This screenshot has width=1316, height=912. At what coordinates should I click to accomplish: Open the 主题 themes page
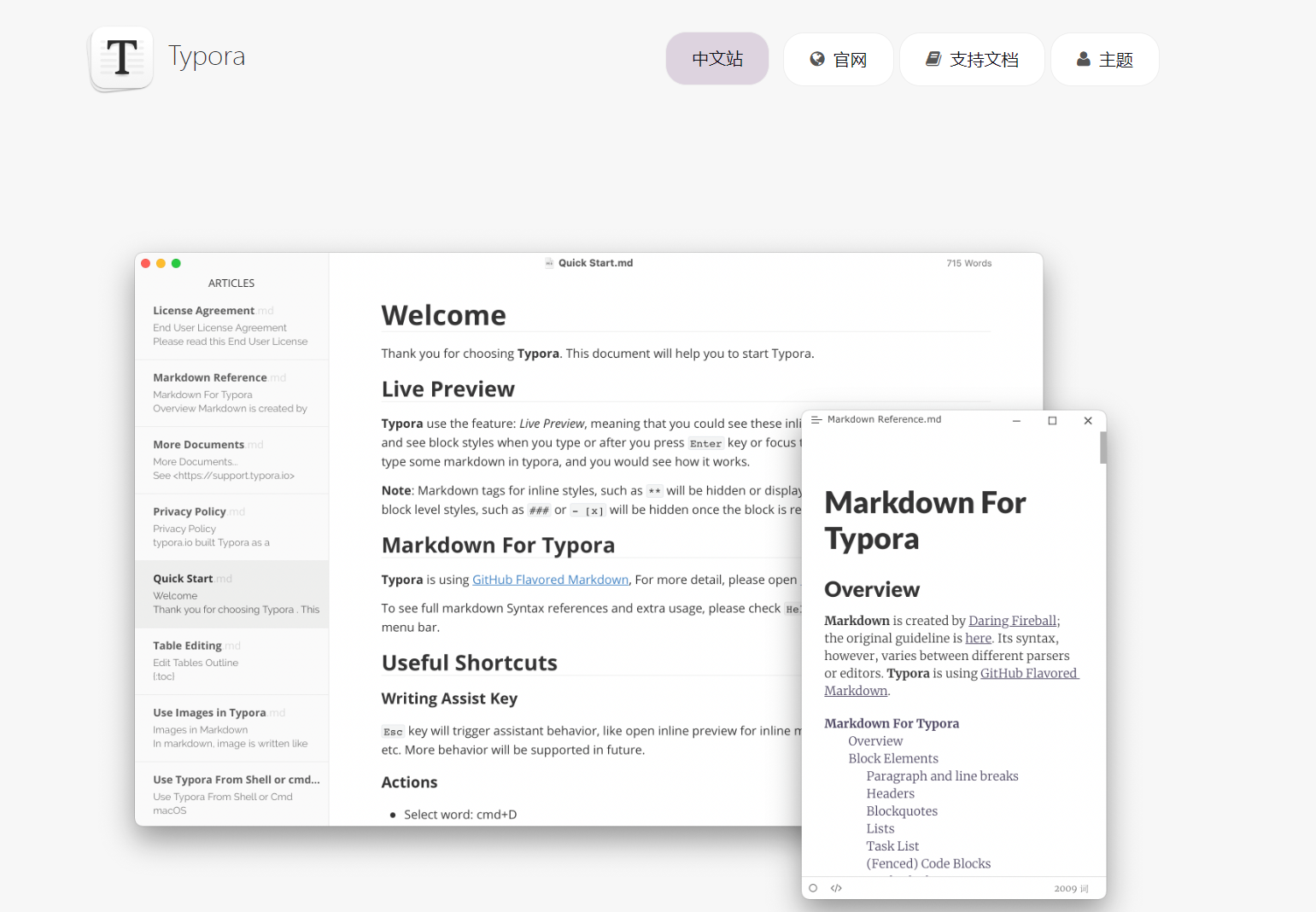tap(1104, 59)
